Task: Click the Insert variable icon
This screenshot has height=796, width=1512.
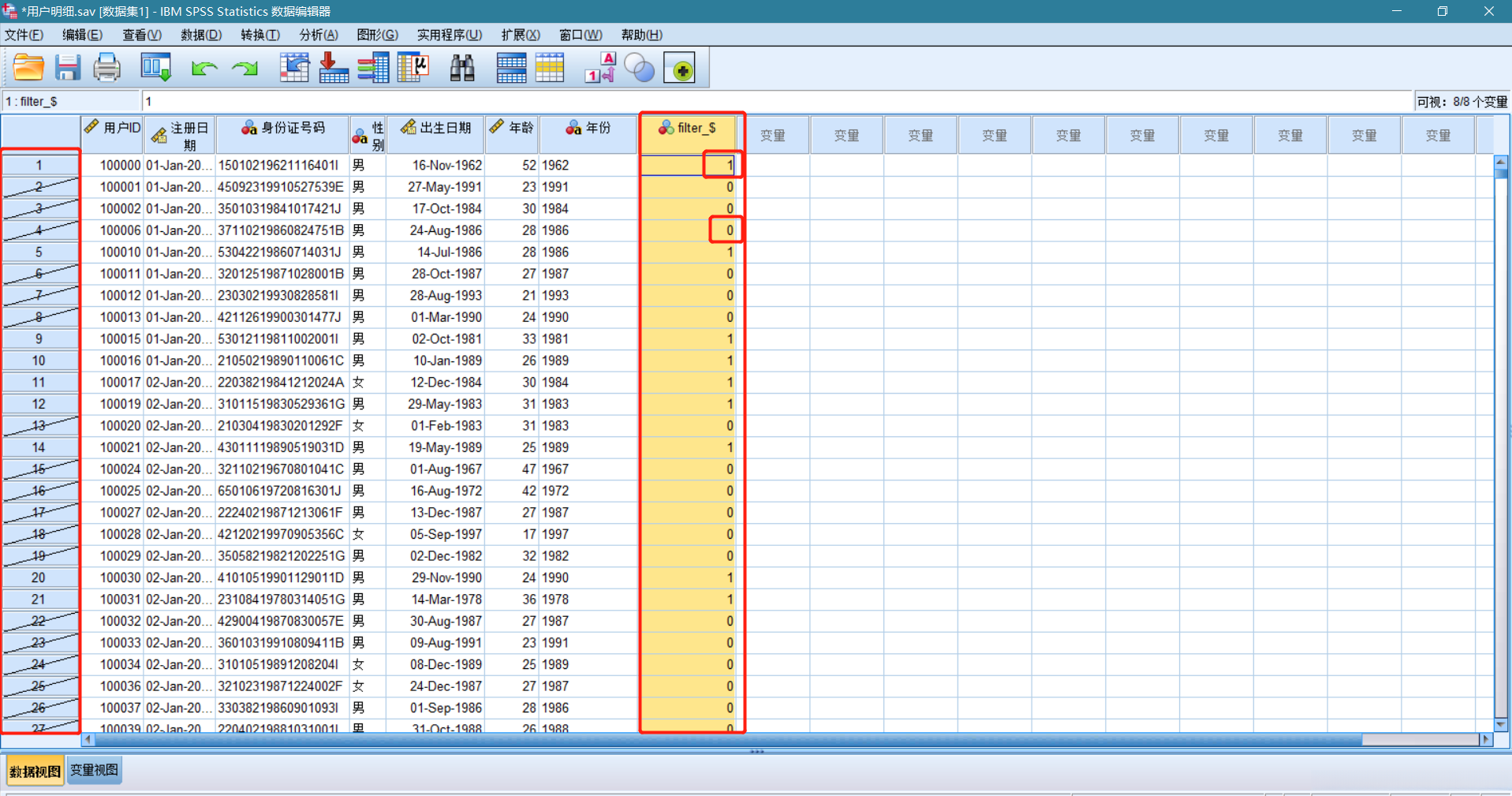Action: point(550,68)
